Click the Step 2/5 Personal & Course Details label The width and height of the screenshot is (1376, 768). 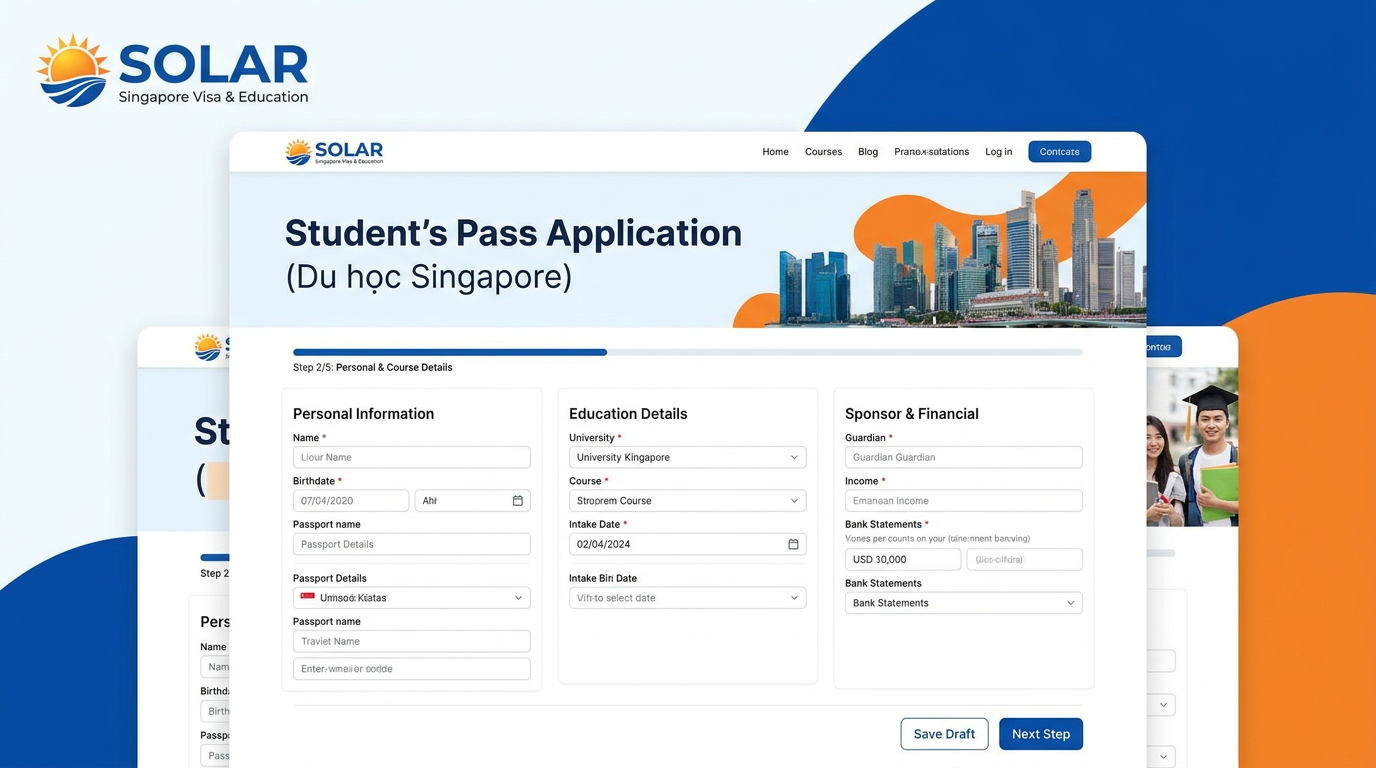(372, 367)
